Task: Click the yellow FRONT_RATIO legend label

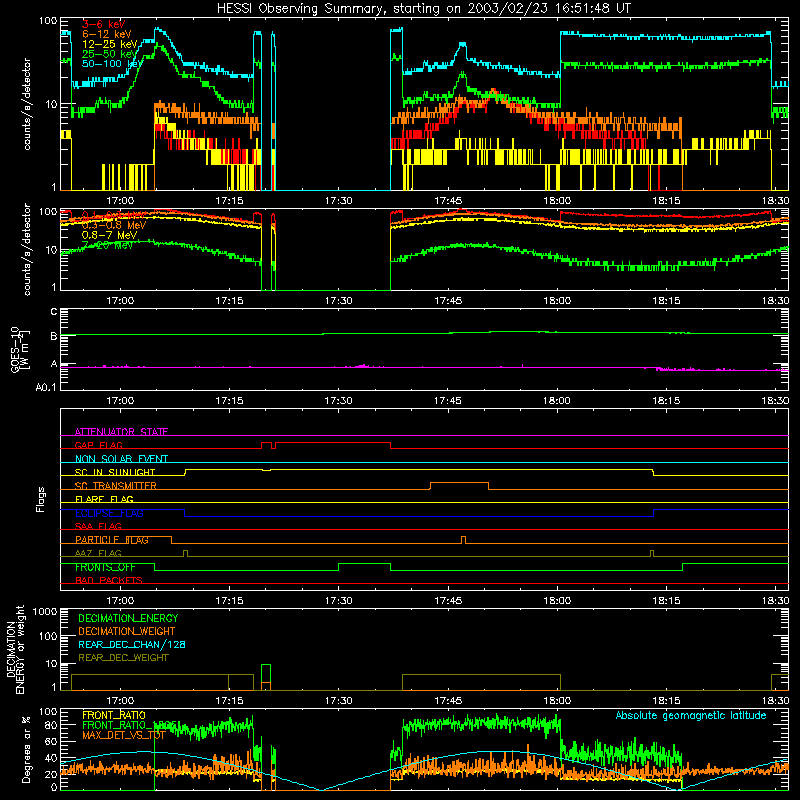Action: click(114, 715)
